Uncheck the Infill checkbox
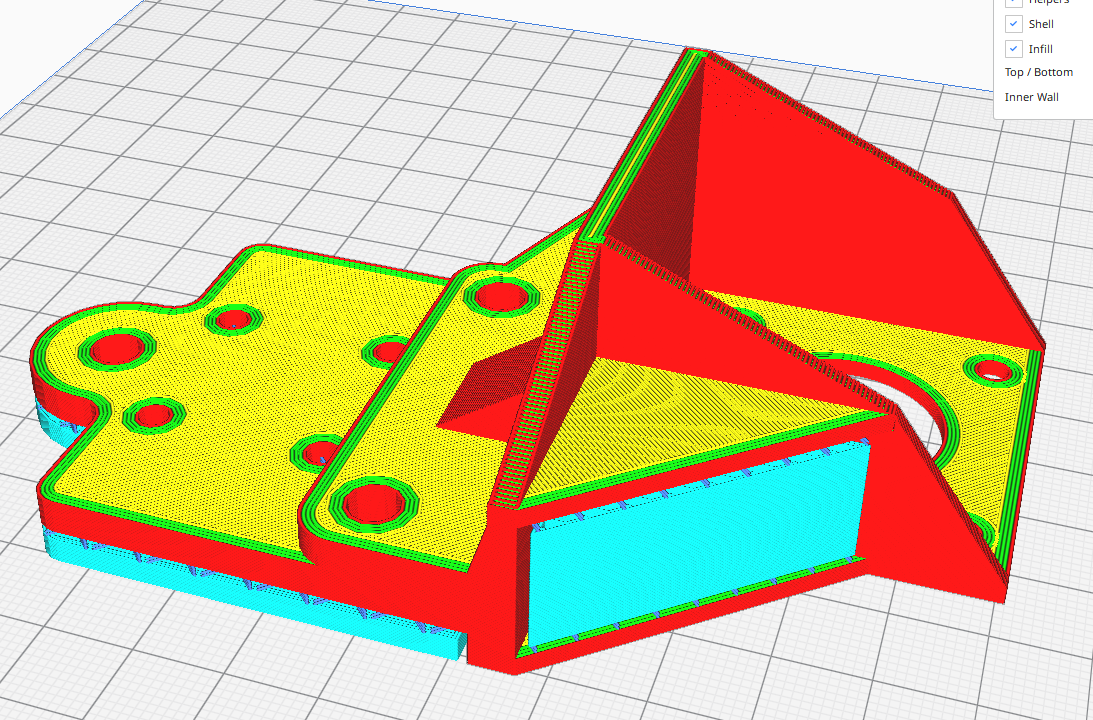The image size is (1093, 720). pyautogui.click(x=1014, y=49)
